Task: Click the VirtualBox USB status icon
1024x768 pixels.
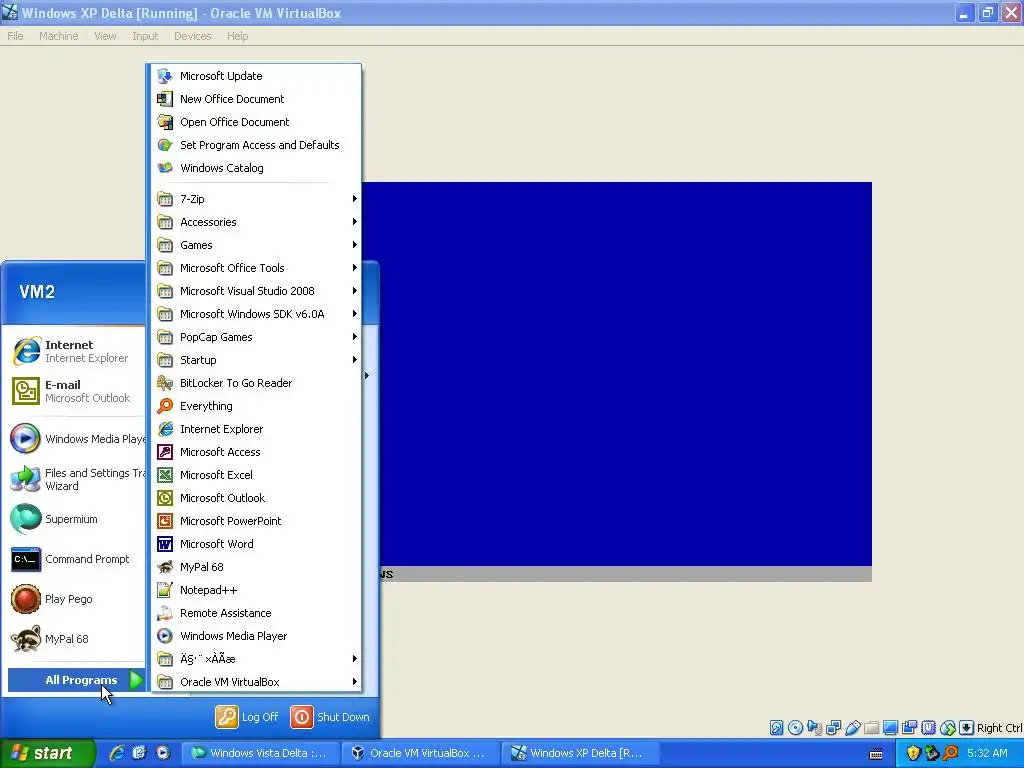Action: coord(853,728)
